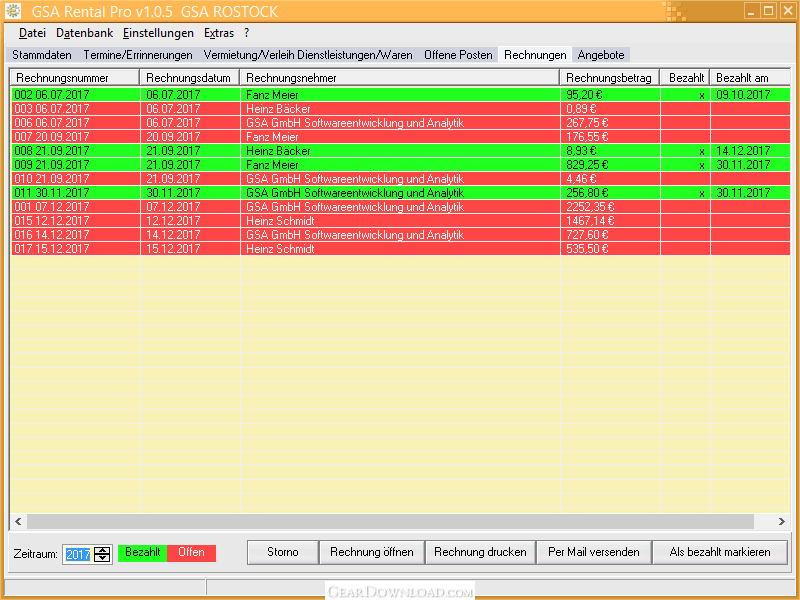Switch to the Angebote tab
This screenshot has height=600, width=800.
tap(601, 55)
